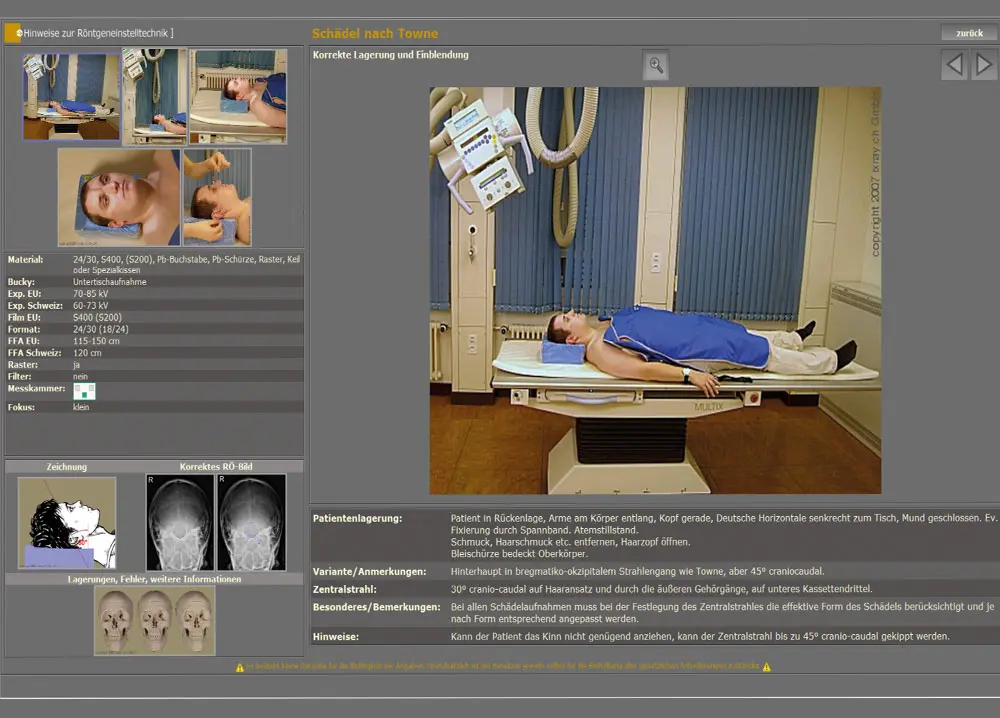This screenshot has height=718, width=1000.
Task: Go to next image with right arrow
Action: pos(984,65)
